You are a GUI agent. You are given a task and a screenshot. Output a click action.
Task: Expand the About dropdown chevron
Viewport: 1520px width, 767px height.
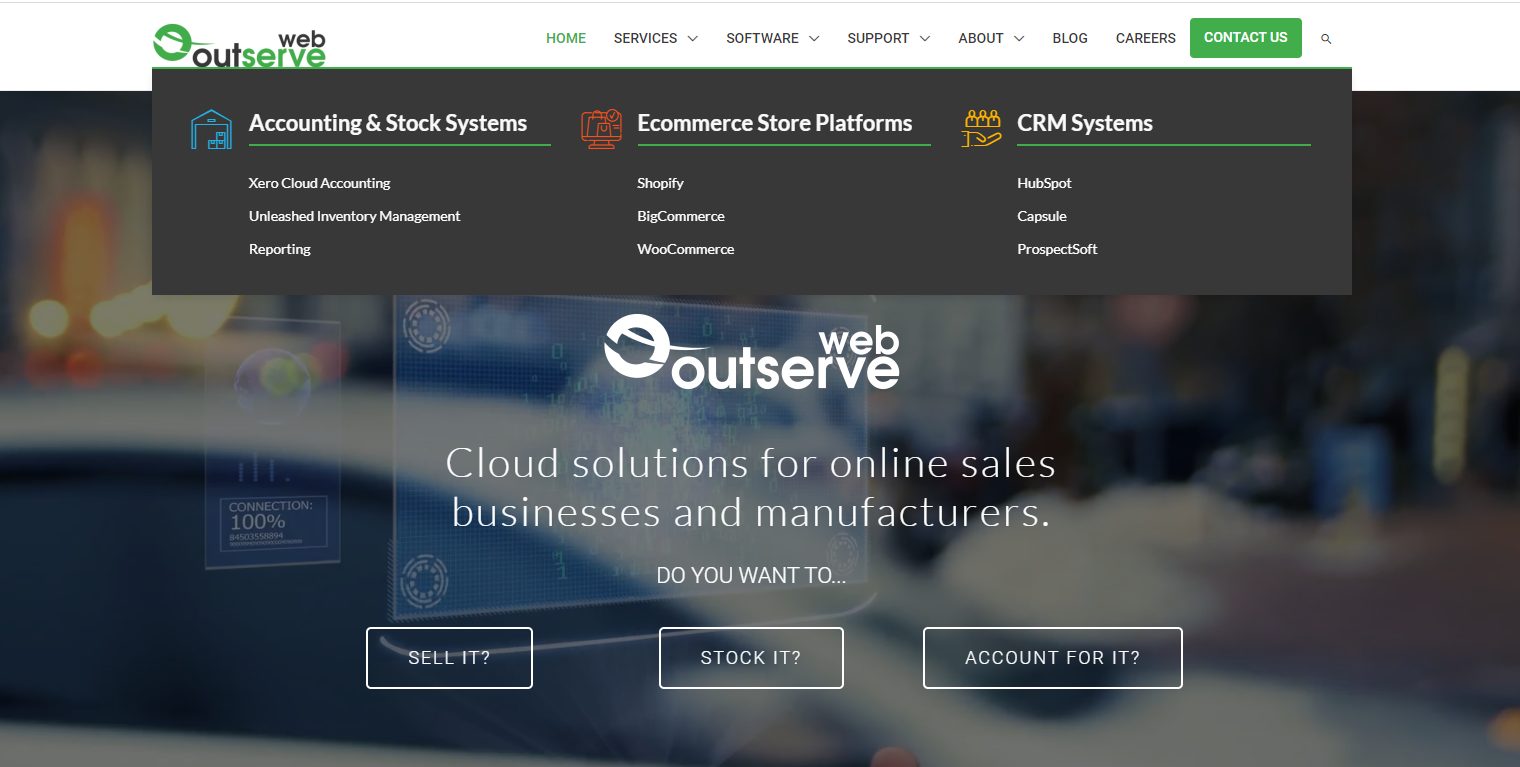point(1019,39)
